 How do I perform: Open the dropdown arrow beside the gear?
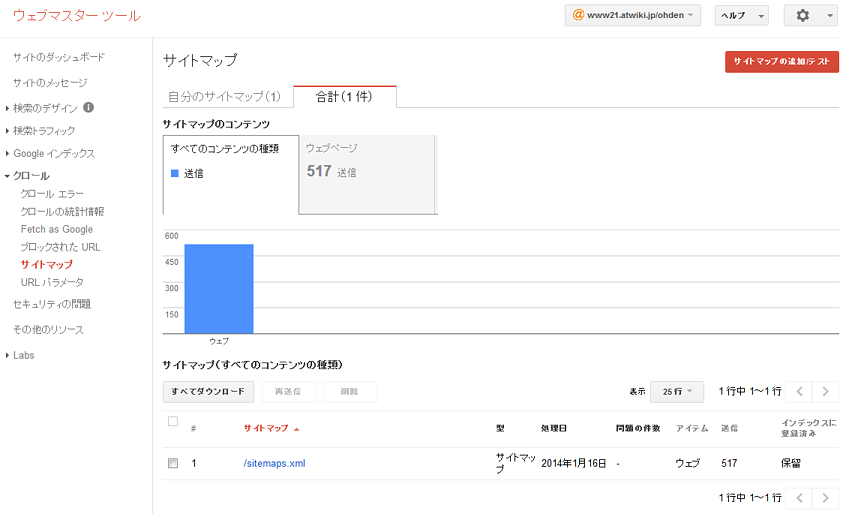830,16
